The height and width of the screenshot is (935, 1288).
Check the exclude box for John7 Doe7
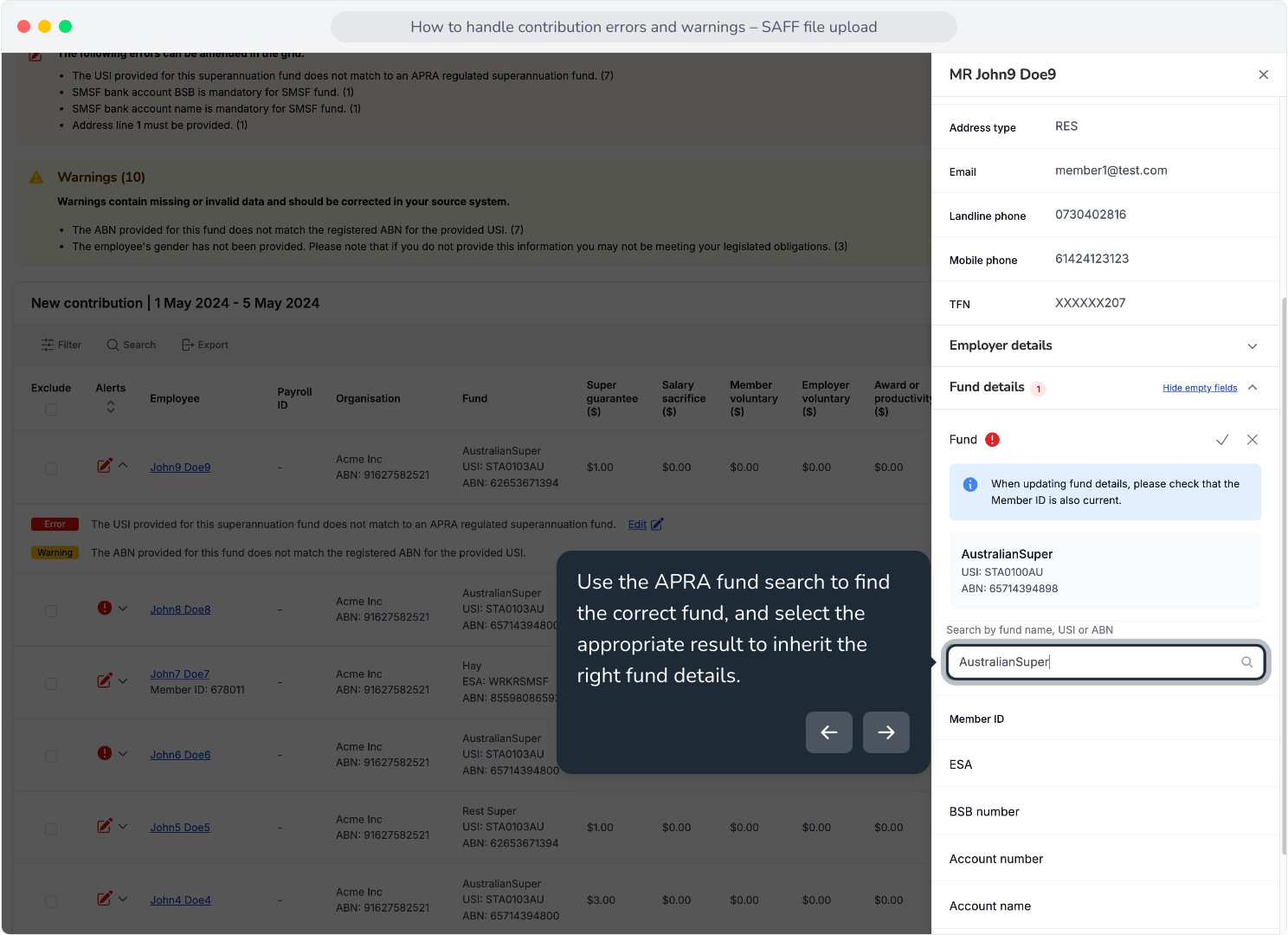click(x=51, y=684)
